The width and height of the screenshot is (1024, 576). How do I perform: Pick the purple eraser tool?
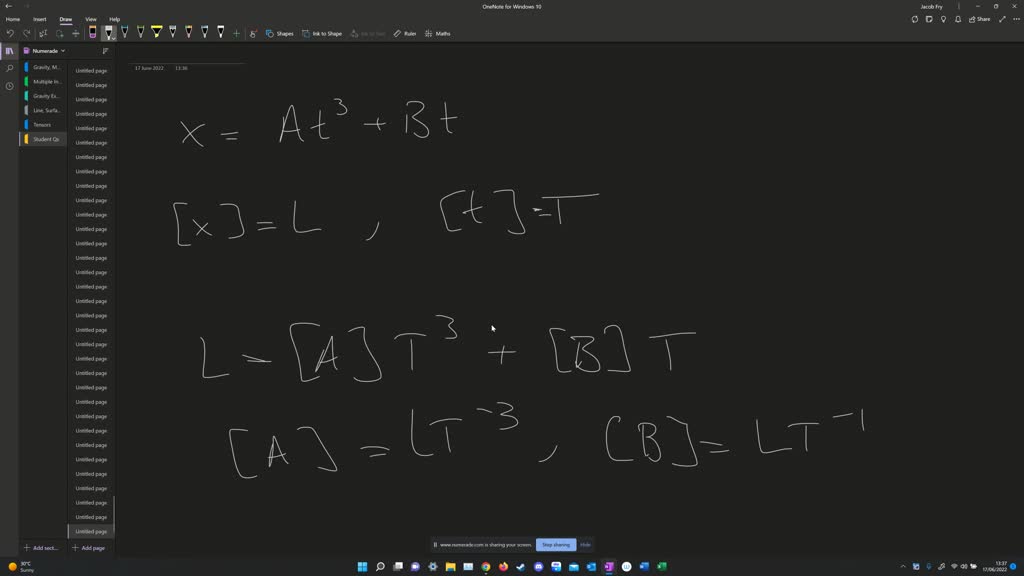pyautogui.click(x=92, y=33)
